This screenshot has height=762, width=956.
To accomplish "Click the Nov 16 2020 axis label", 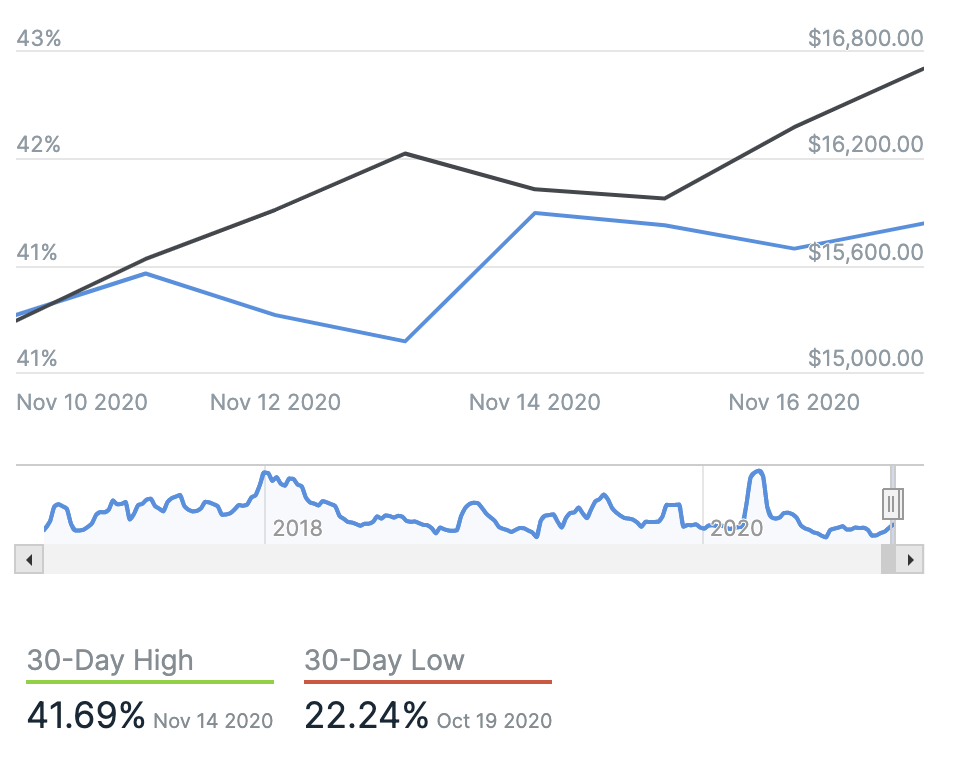I will (794, 402).
